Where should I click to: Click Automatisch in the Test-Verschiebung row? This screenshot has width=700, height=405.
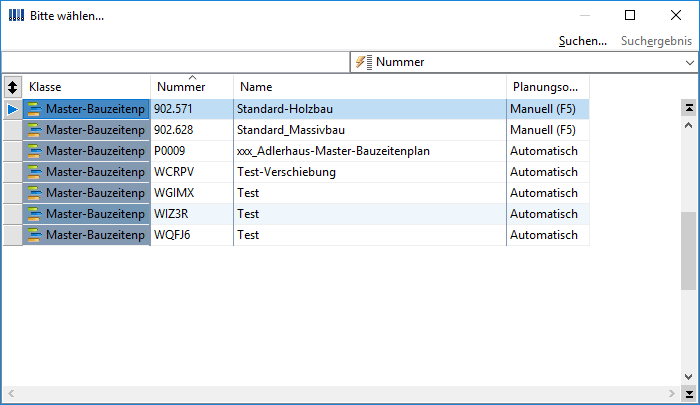point(544,172)
